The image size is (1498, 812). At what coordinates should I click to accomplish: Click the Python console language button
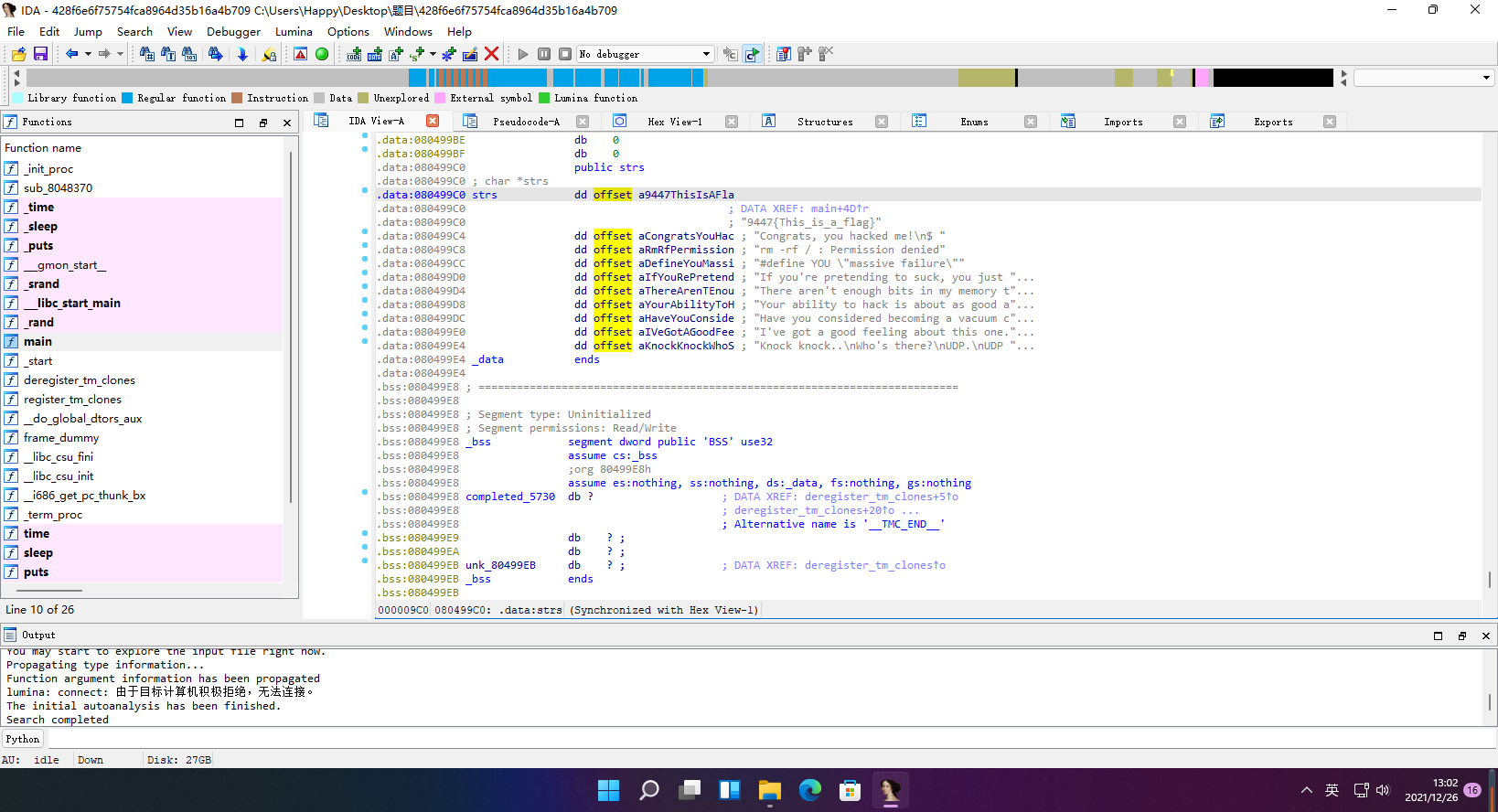click(x=23, y=739)
